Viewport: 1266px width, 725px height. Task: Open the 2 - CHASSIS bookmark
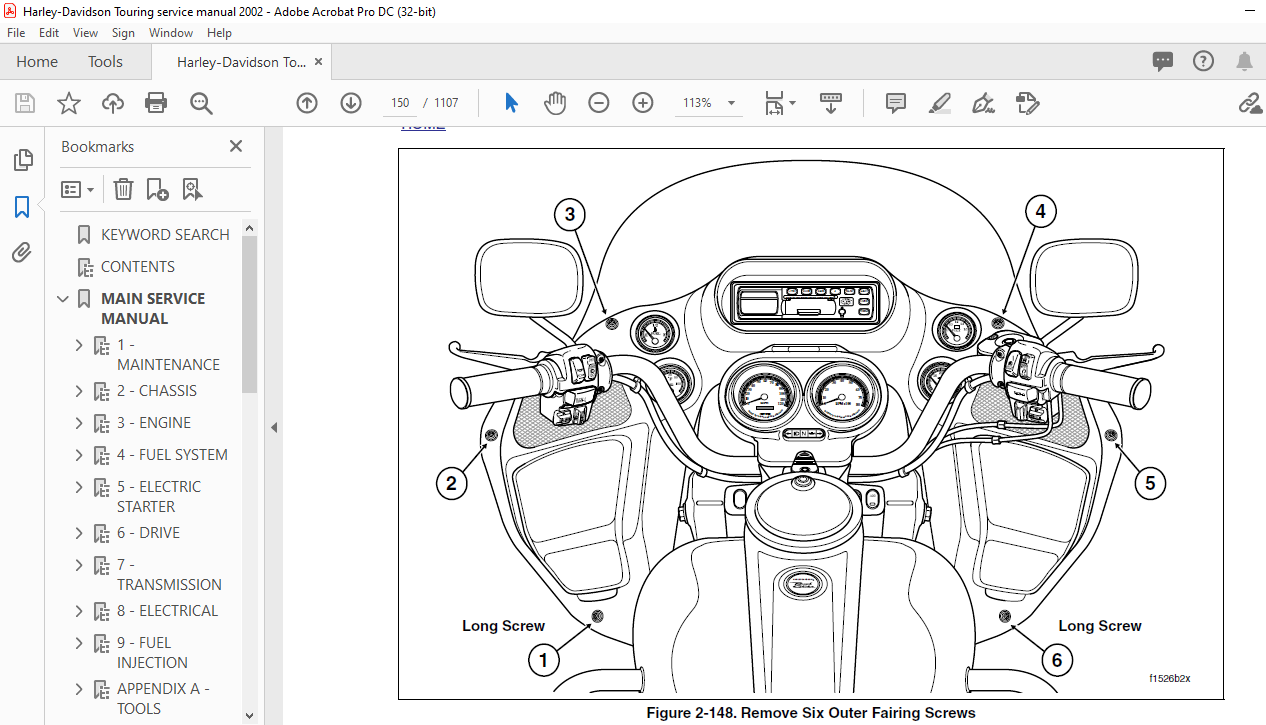pyautogui.click(x=157, y=391)
